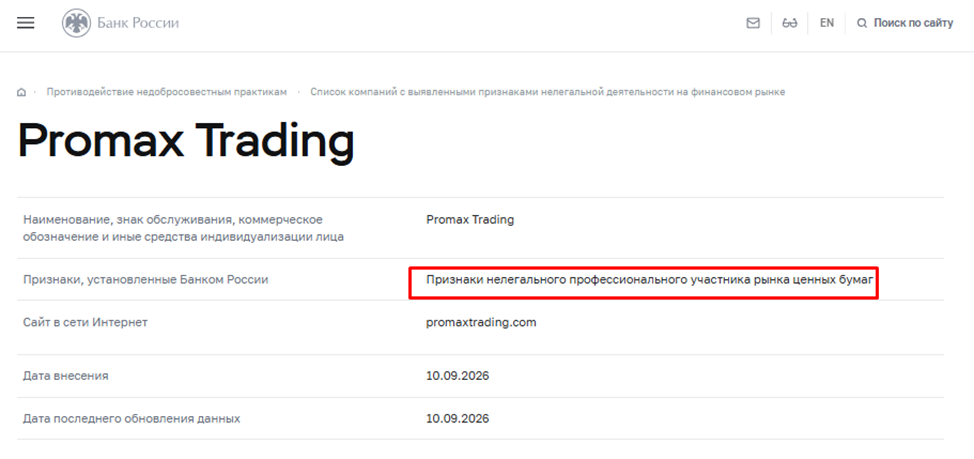Click the highlighted Признаки нелегального профессионального участника text

coord(650,279)
